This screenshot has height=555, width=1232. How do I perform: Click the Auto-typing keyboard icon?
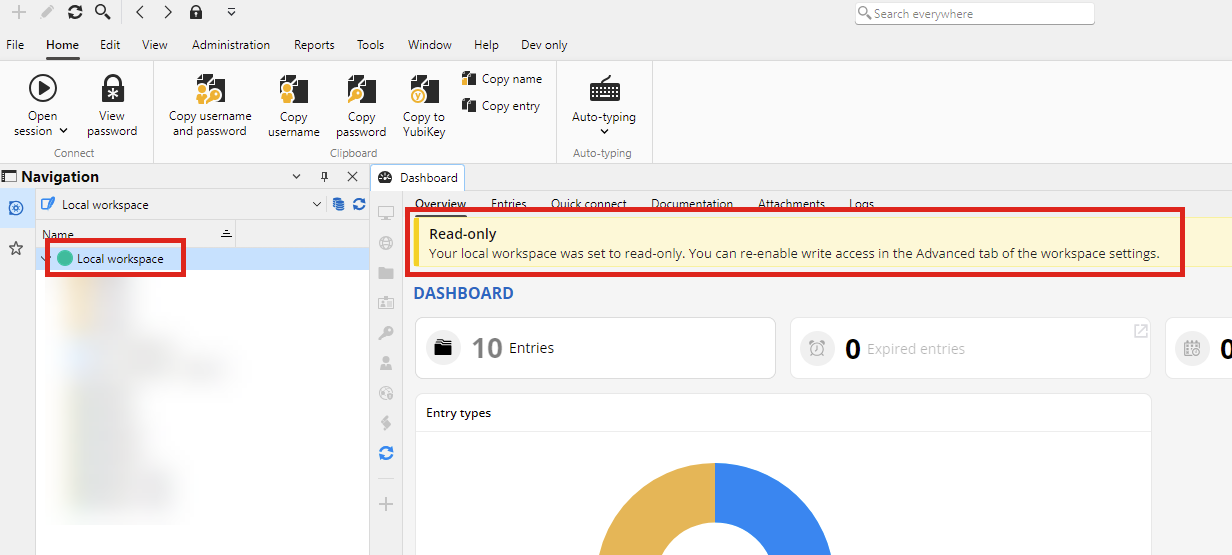[604, 89]
